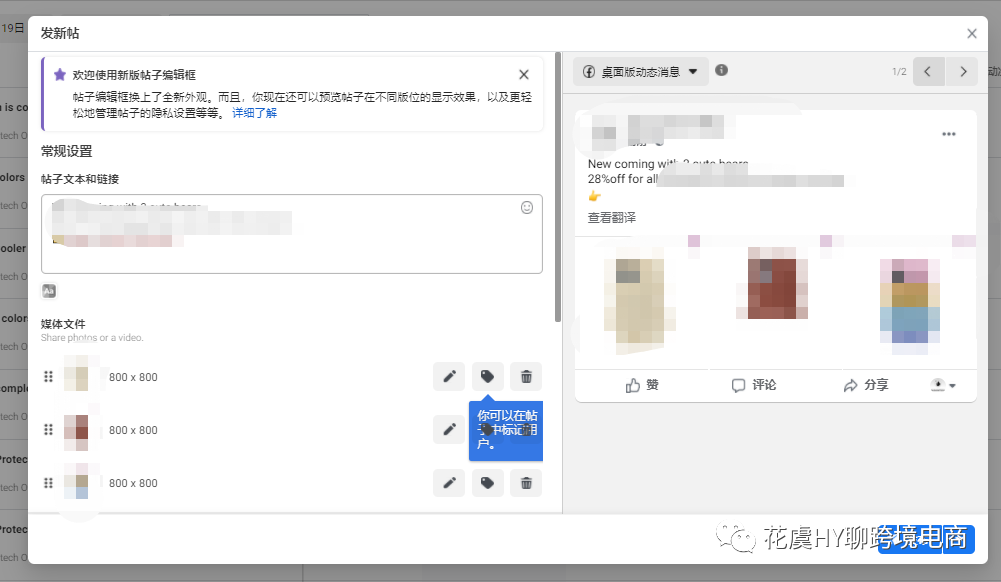Click the Aa text formatting icon

(49, 290)
